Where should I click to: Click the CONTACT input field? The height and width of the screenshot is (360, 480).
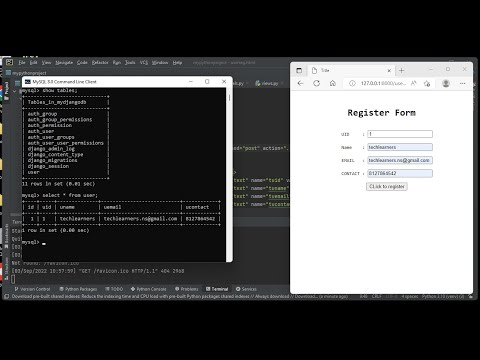[400, 173]
